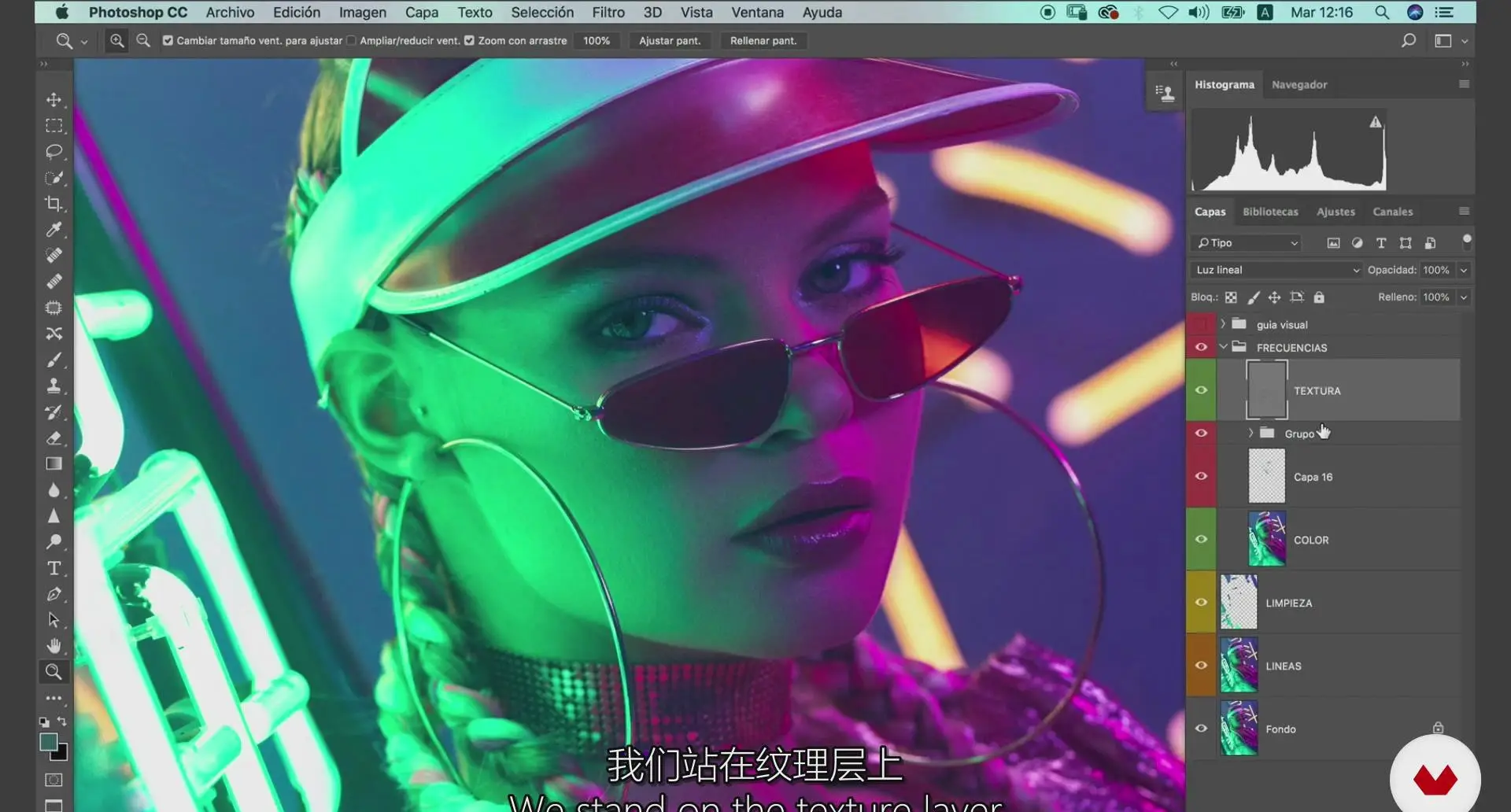The width and height of the screenshot is (1511, 812).
Task: Select the LINEAS layer thumbnail
Action: pos(1239,666)
